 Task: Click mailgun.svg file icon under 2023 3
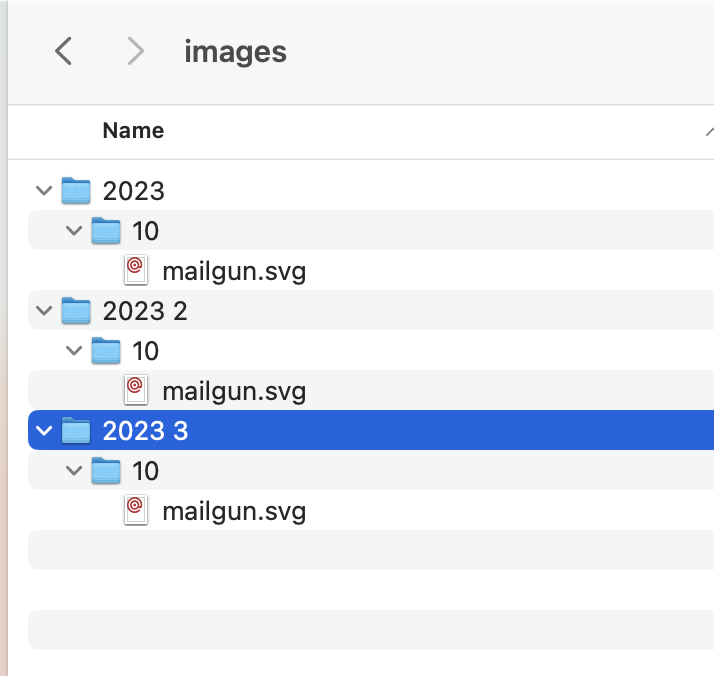(x=136, y=510)
